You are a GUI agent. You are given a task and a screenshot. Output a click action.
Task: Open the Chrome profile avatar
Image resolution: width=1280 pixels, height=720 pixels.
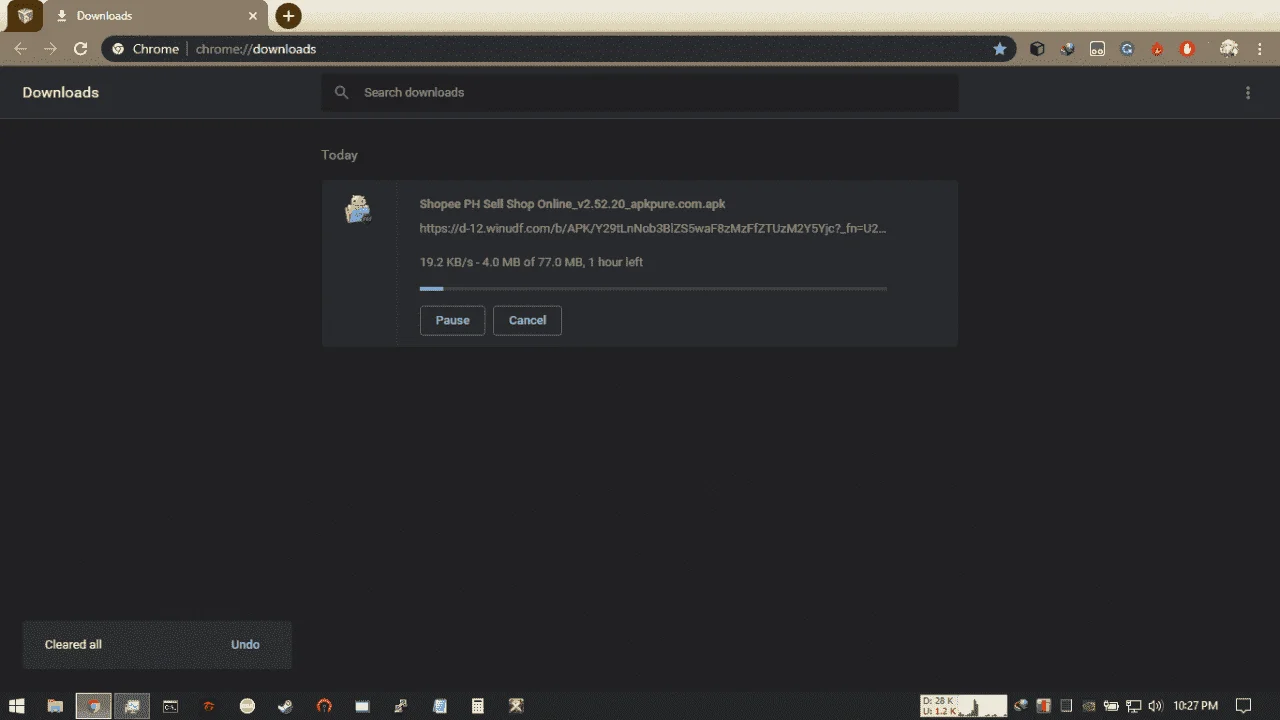pos(1229,48)
